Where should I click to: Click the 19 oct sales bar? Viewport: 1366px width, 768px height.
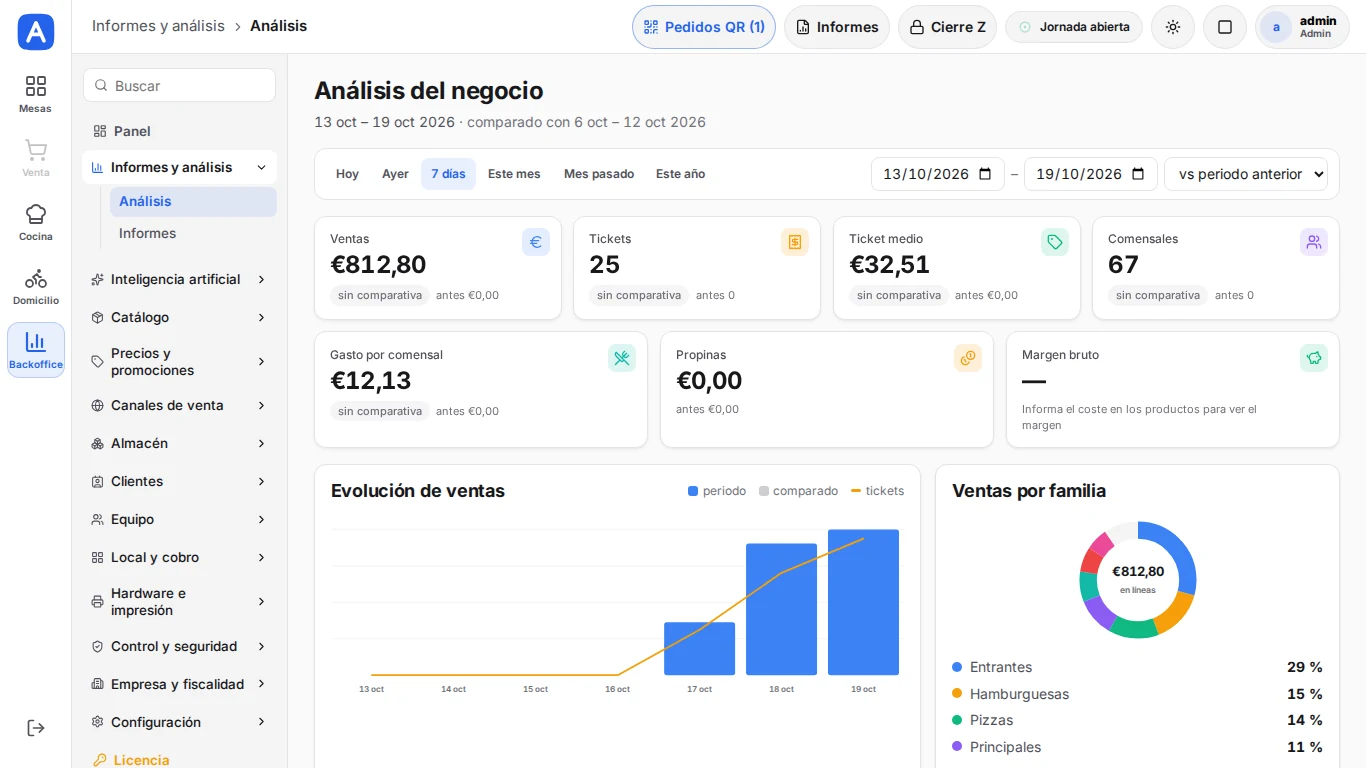tap(863, 602)
